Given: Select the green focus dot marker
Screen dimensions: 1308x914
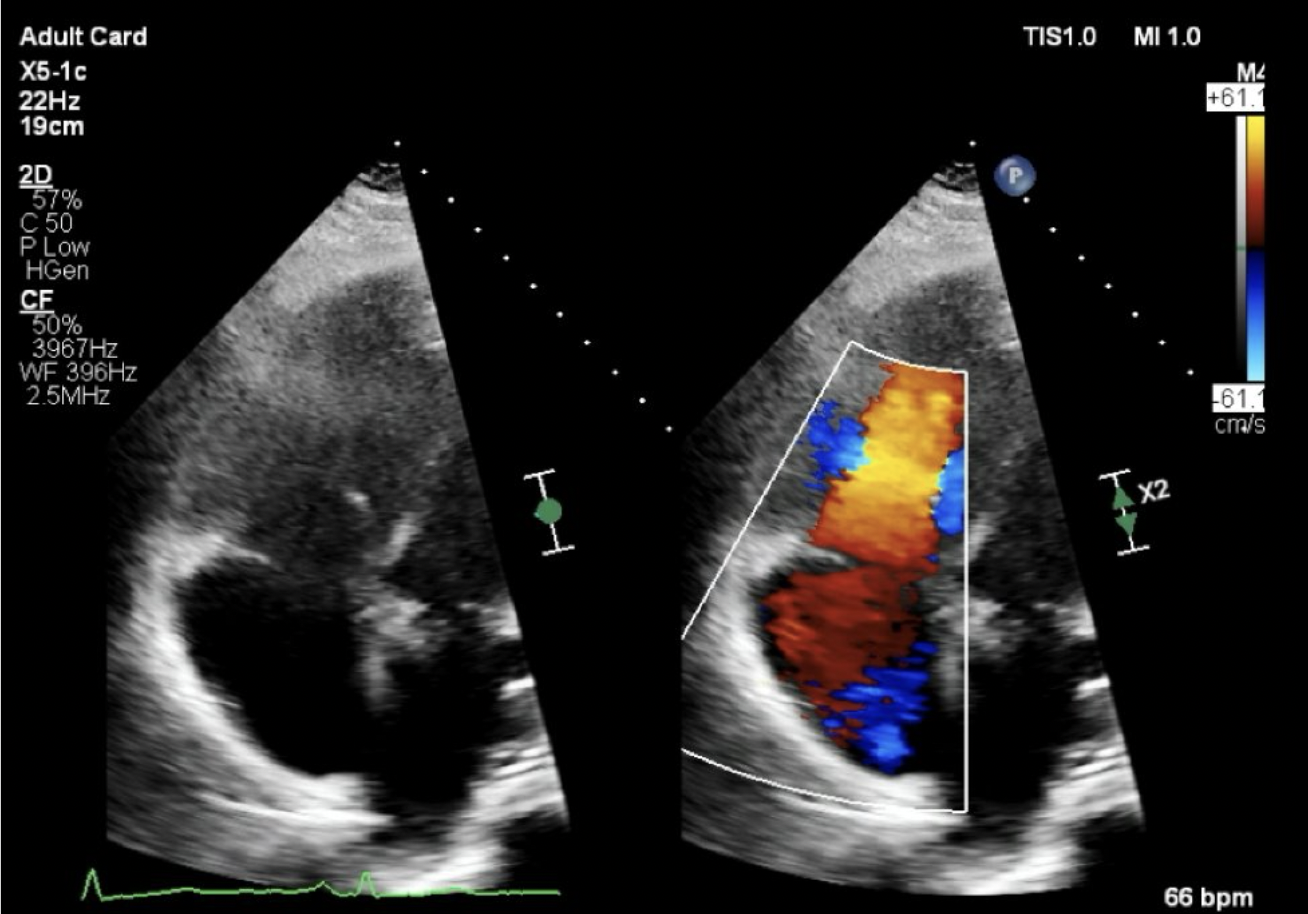Looking at the screenshot, I should click(548, 511).
